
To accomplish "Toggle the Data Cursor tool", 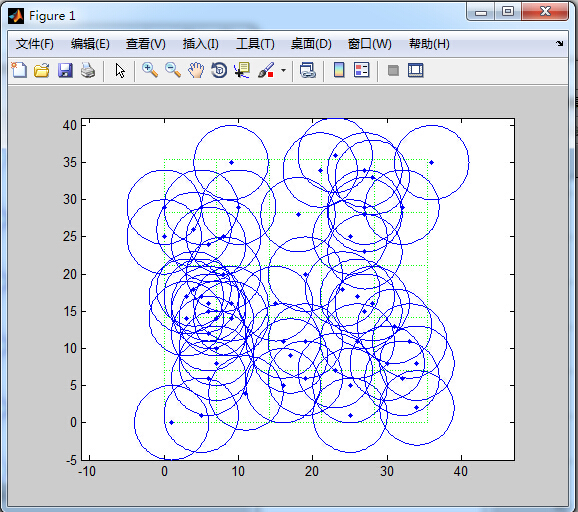I will (242, 70).
